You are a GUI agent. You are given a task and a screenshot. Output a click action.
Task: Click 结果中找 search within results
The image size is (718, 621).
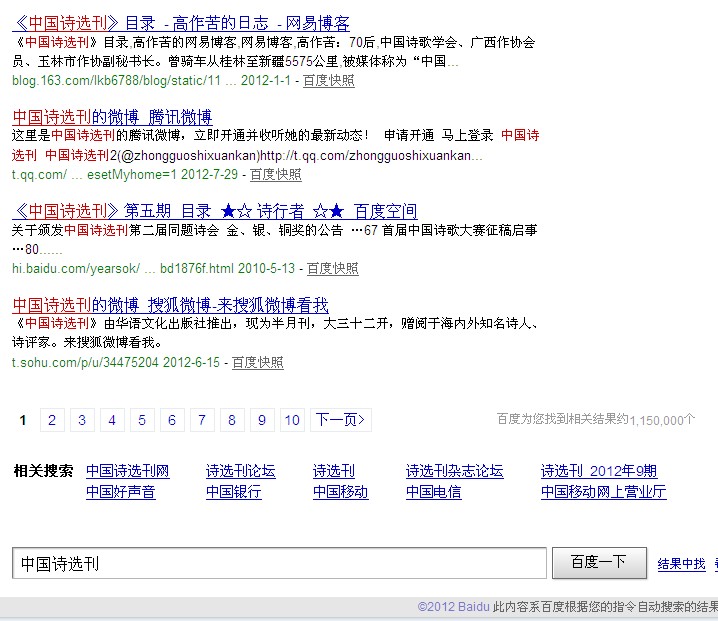click(681, 564)
